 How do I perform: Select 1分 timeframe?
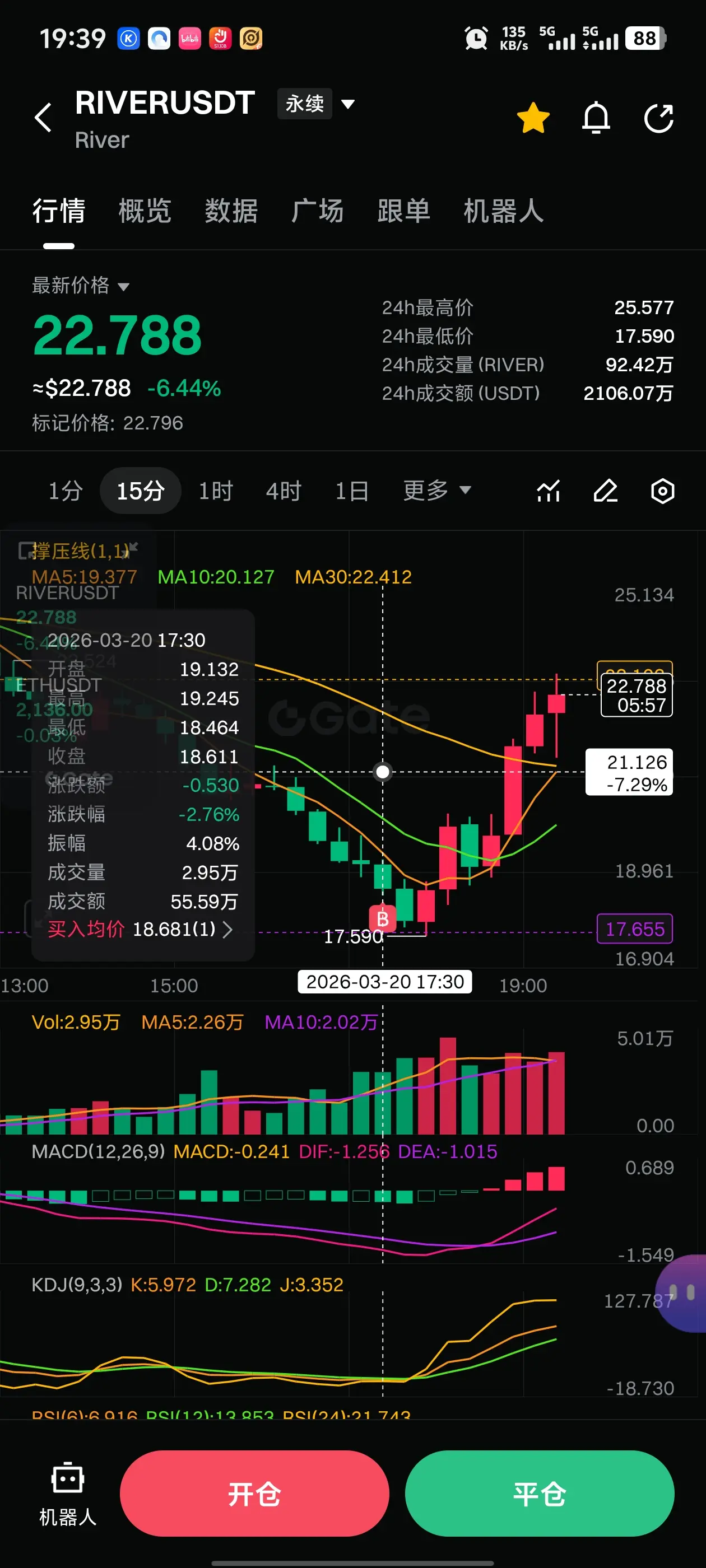[x=65, y=491]
